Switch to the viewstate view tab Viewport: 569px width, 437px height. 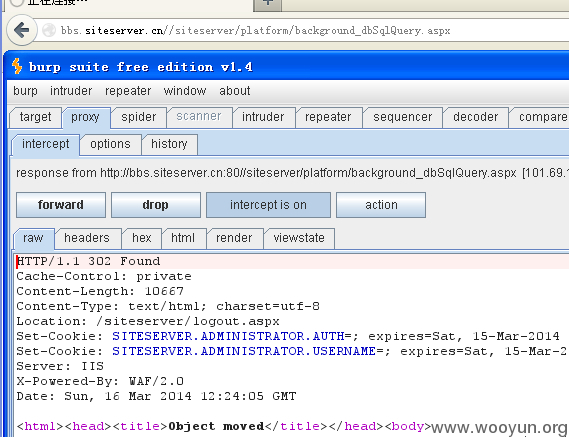[299, 238]
